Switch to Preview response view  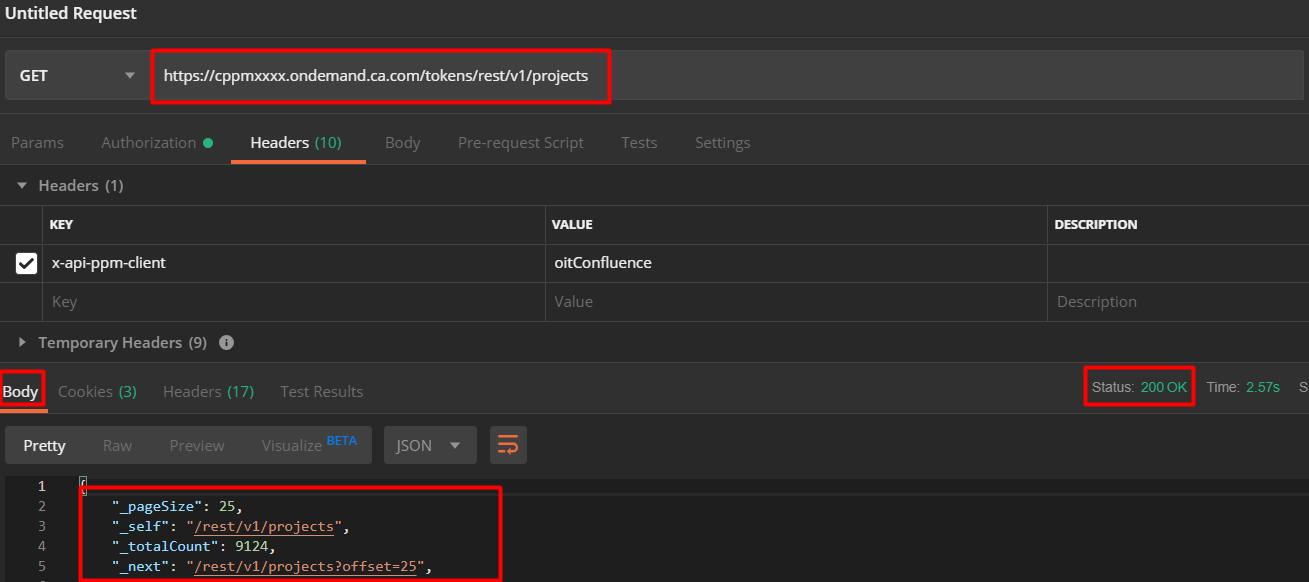(x=197, y=445)
